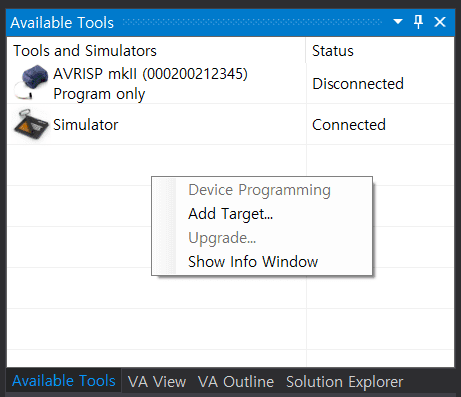This screenshot has height=397, width=461.
Task: Click the Program only label
Action: (x=99, y=94)
